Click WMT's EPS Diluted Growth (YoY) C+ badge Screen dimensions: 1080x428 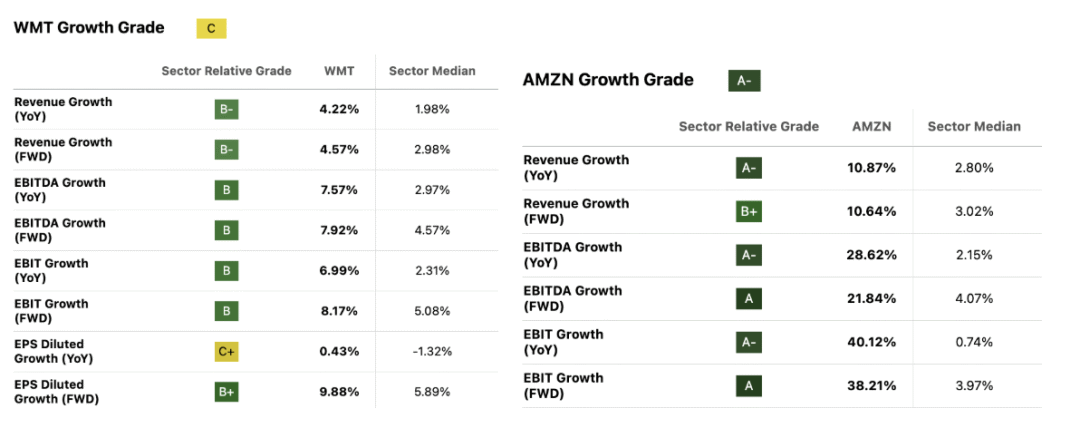tap(227, 351)
